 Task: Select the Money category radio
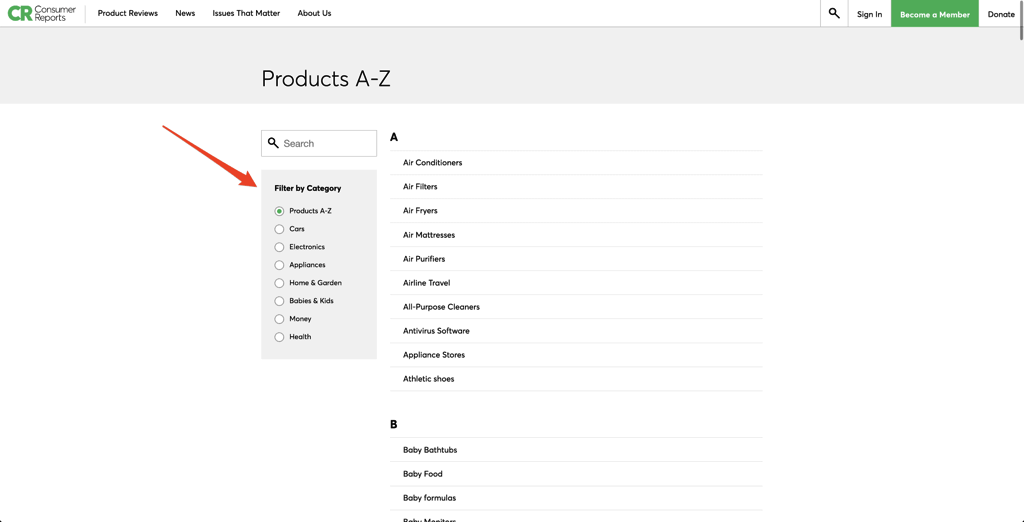(279, 319)
